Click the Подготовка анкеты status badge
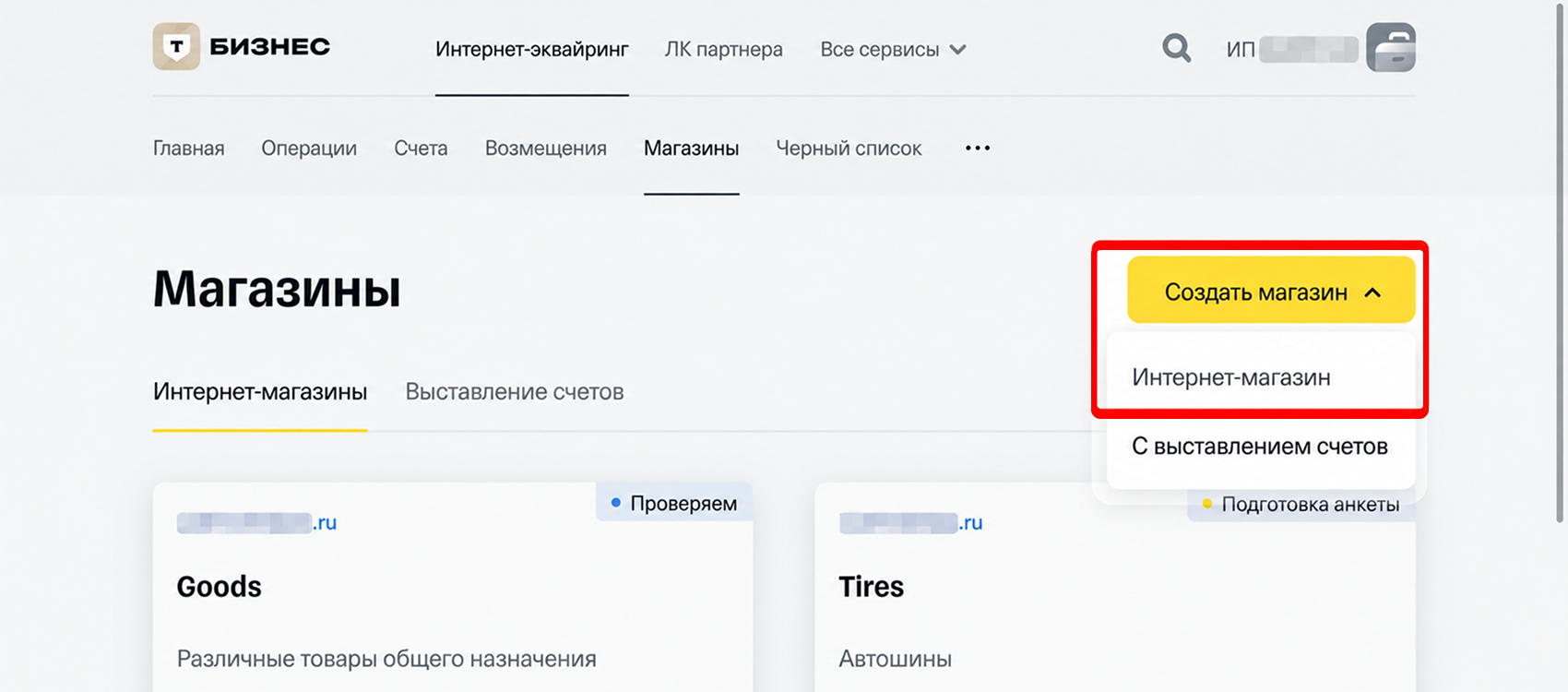Image resolution: width=1568 pixels, height=692 pixels. pos(1301,505)
